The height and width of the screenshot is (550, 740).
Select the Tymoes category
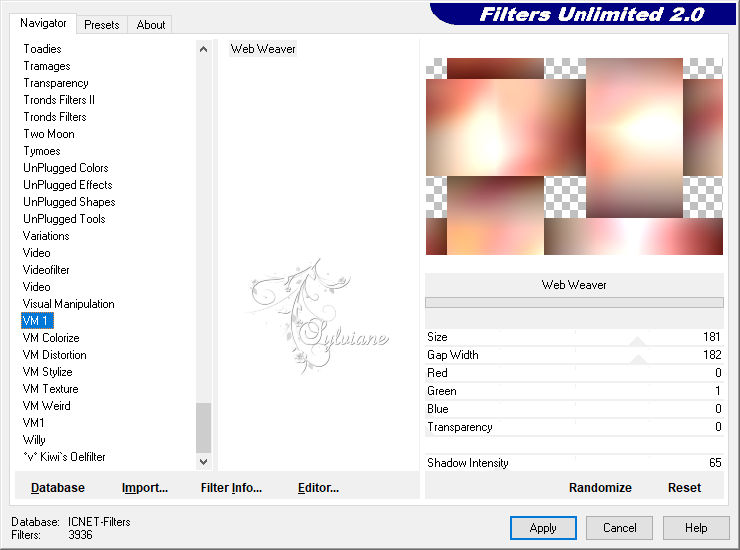pyautogui.click(x=42, y=151)
